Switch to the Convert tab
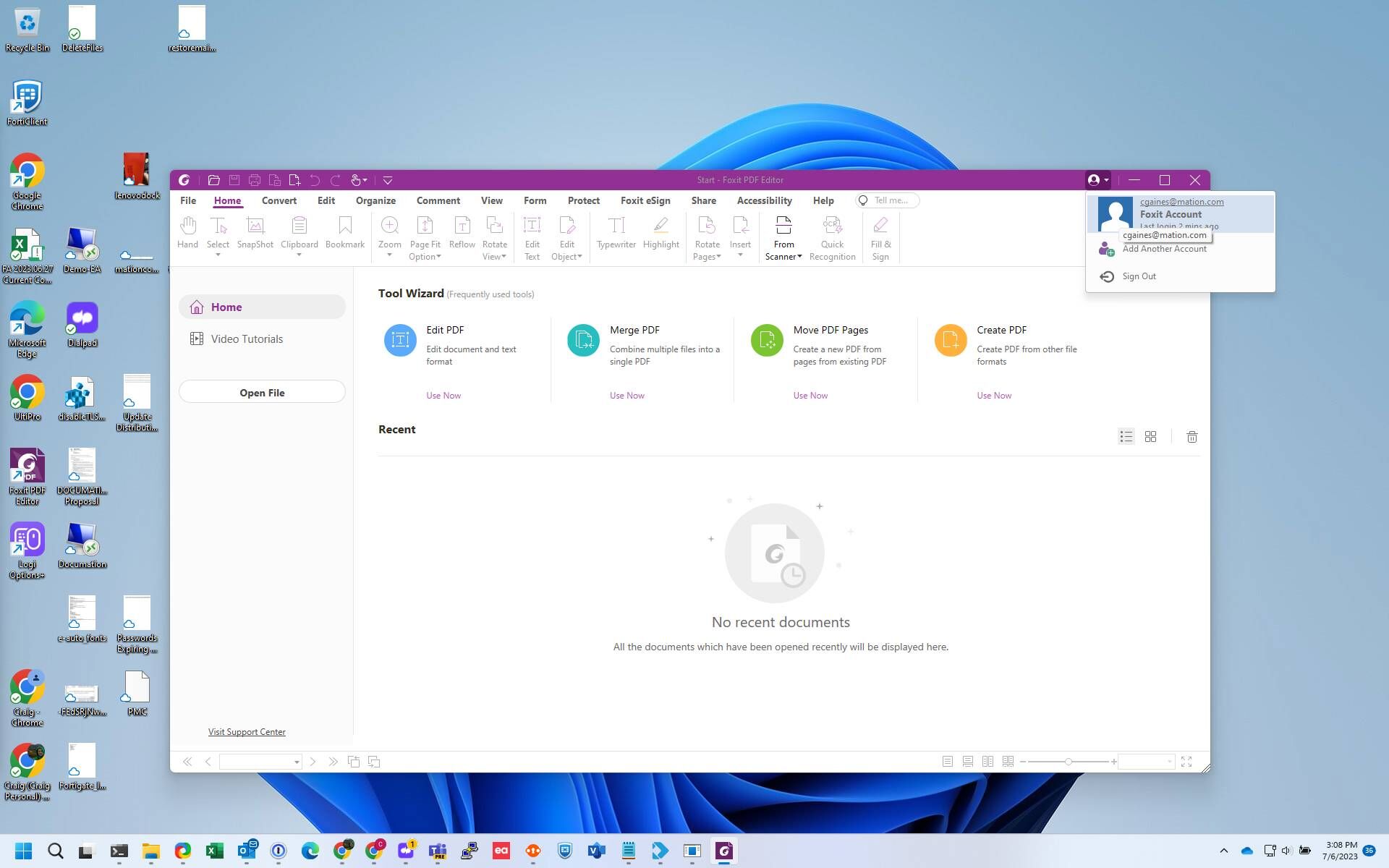The image size is (1389, 868). (279, 200)
